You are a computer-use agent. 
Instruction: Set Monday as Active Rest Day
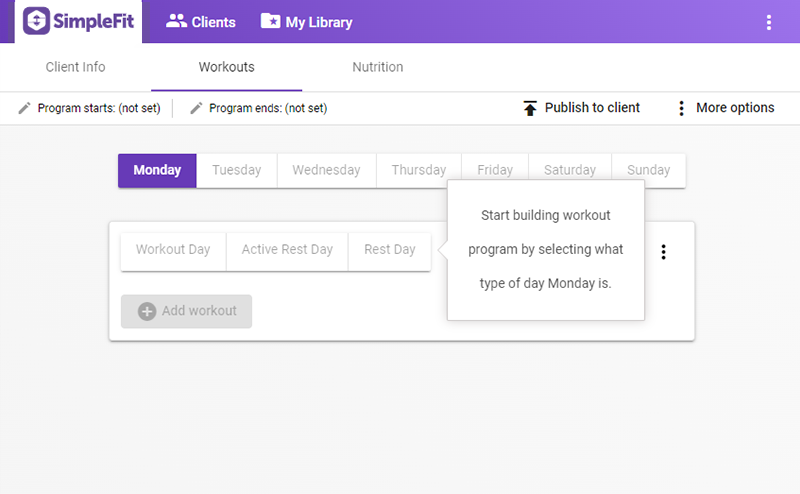287,250
